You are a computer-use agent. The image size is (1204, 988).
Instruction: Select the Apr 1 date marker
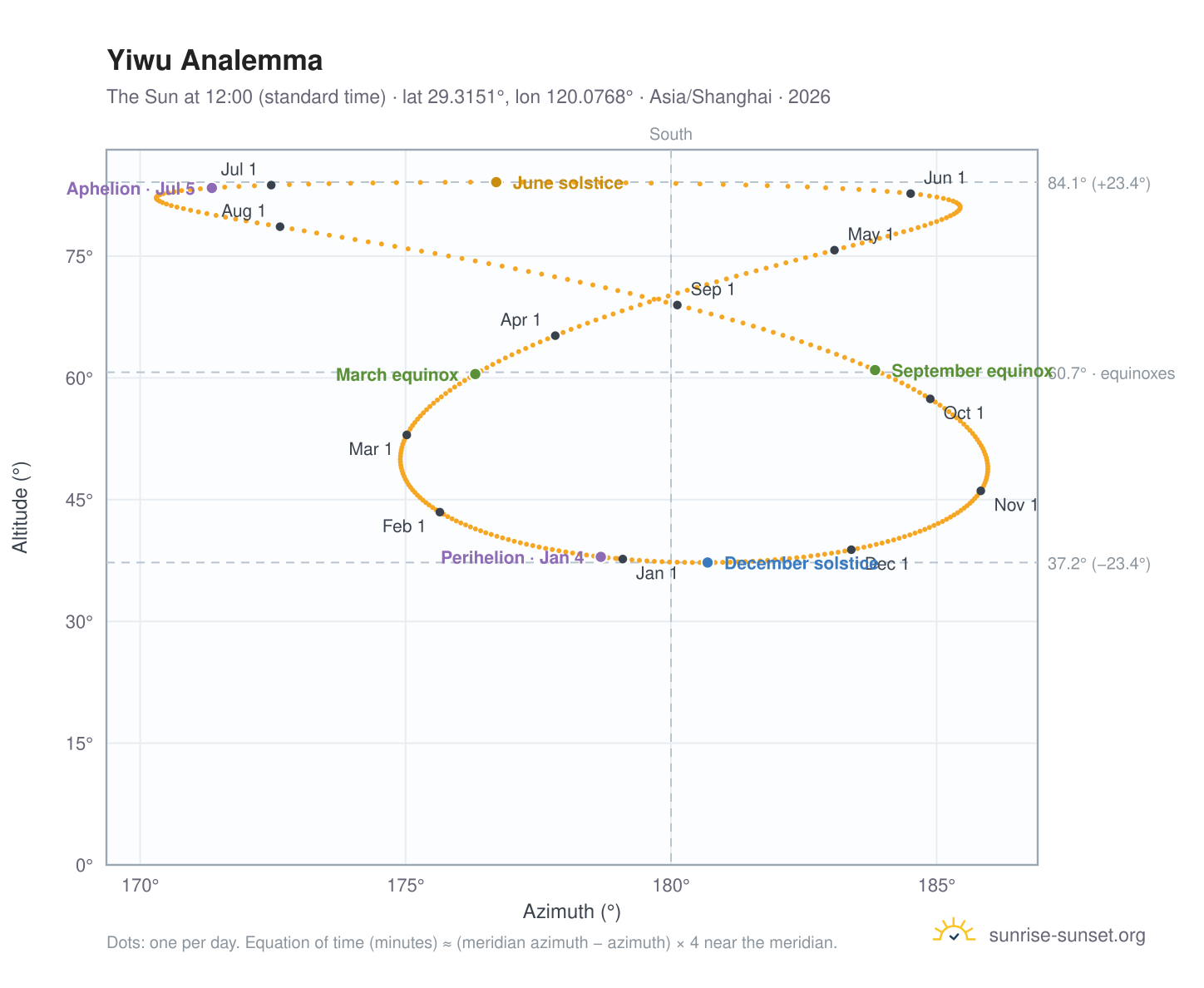(x=555, y=336)
